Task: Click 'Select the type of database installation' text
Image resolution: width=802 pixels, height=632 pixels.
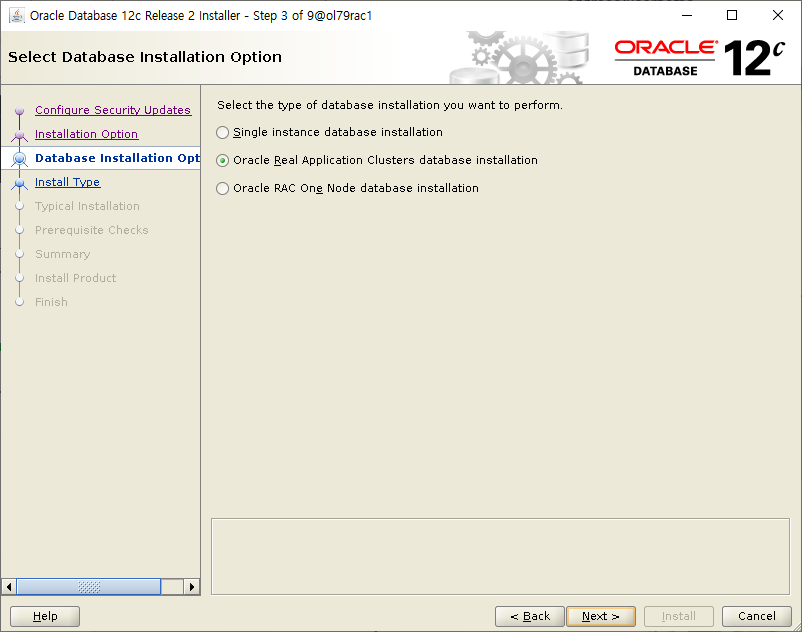Action: point(390,105)
